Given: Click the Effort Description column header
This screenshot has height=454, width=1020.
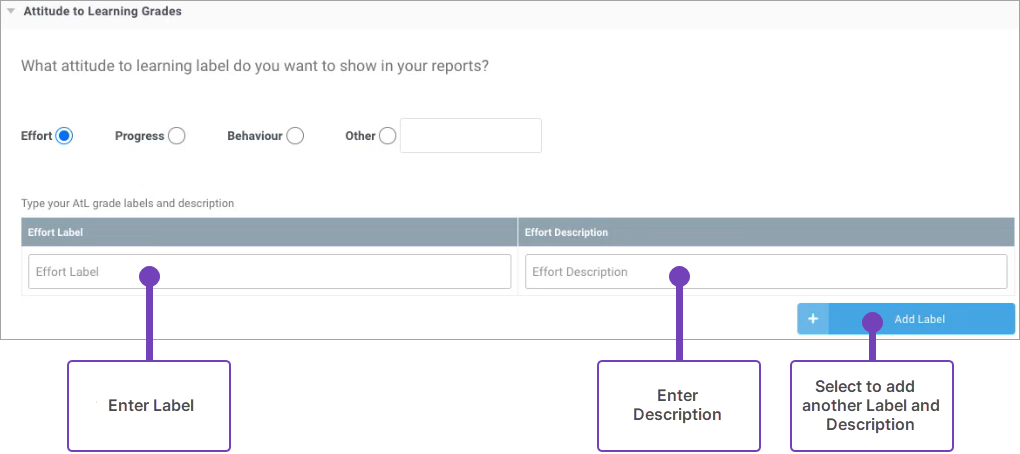Looking at the screenshot, I should (x=765, y=232).
